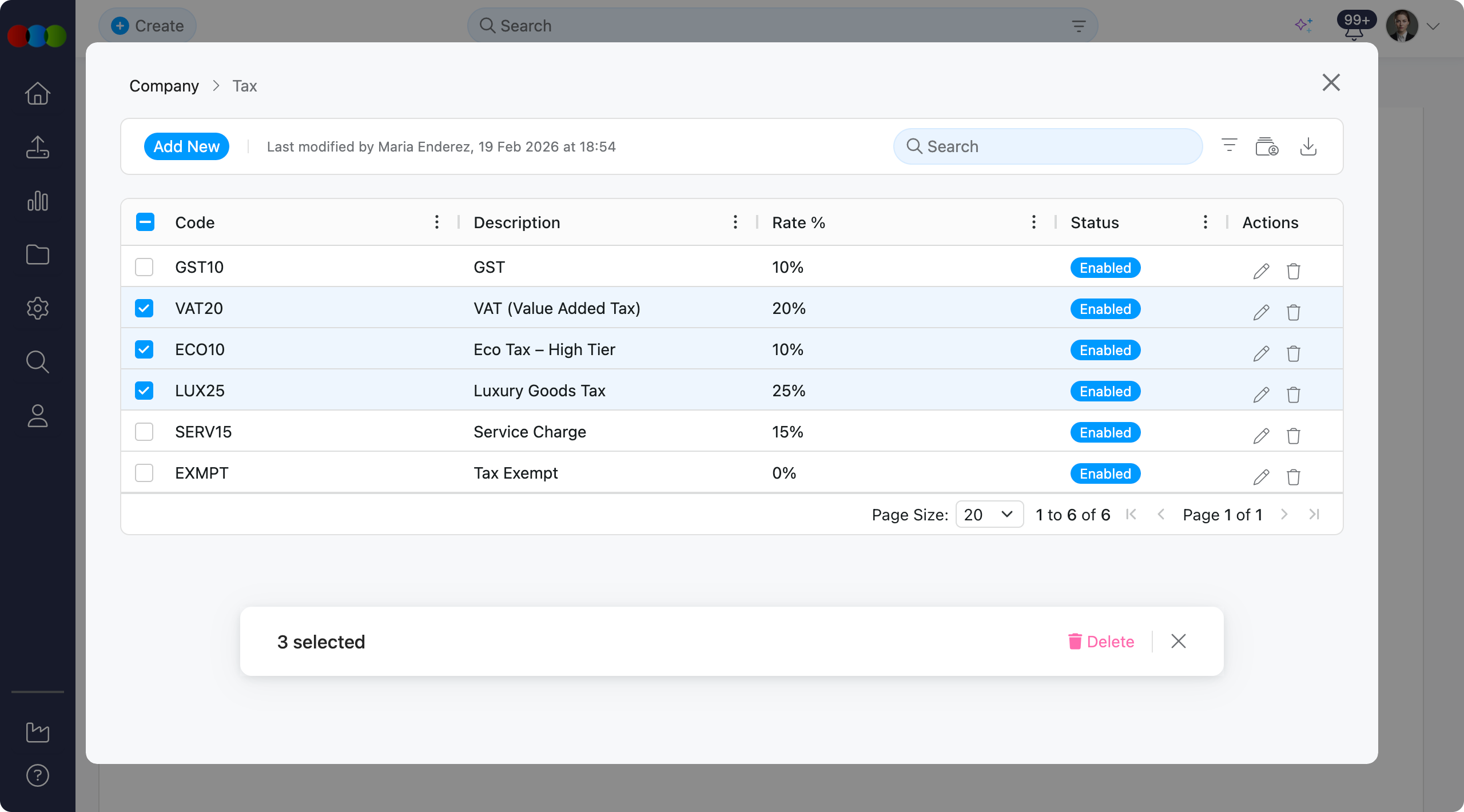Open the filter options in the tax dialog
Screen dimensions: 1464x812
(1228, 145)
